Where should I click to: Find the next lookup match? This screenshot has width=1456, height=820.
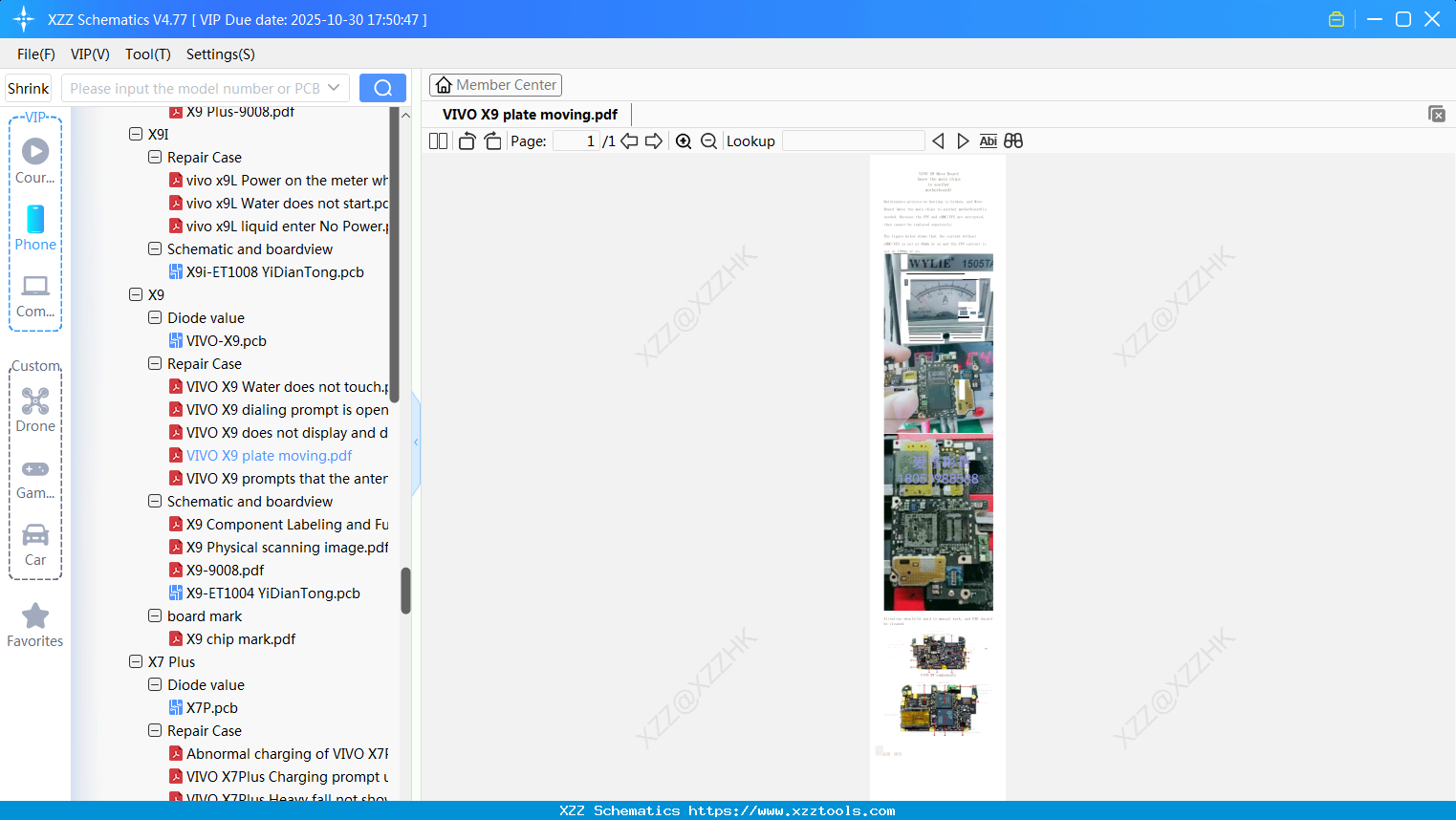[963, 141]
